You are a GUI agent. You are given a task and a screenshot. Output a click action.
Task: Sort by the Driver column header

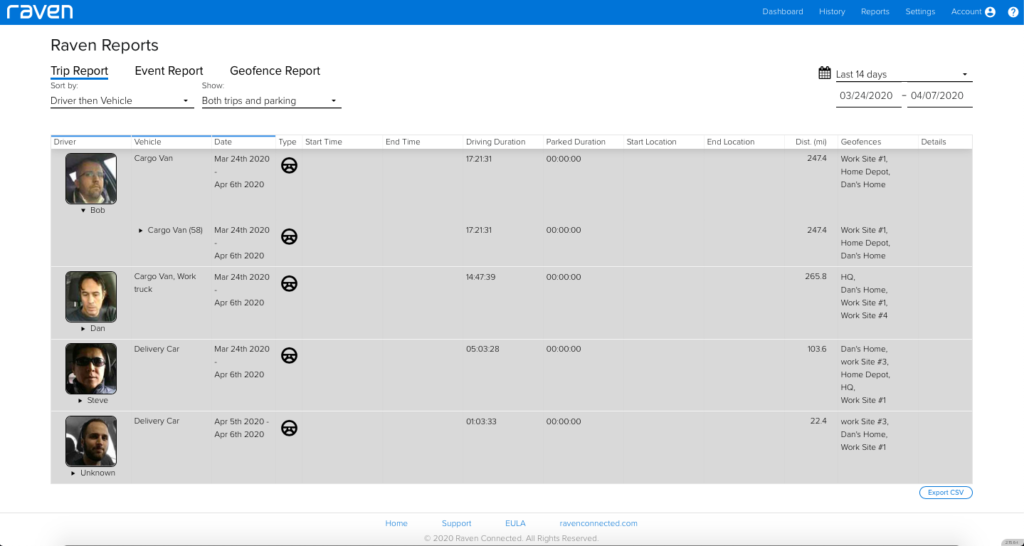click(91, 142)
